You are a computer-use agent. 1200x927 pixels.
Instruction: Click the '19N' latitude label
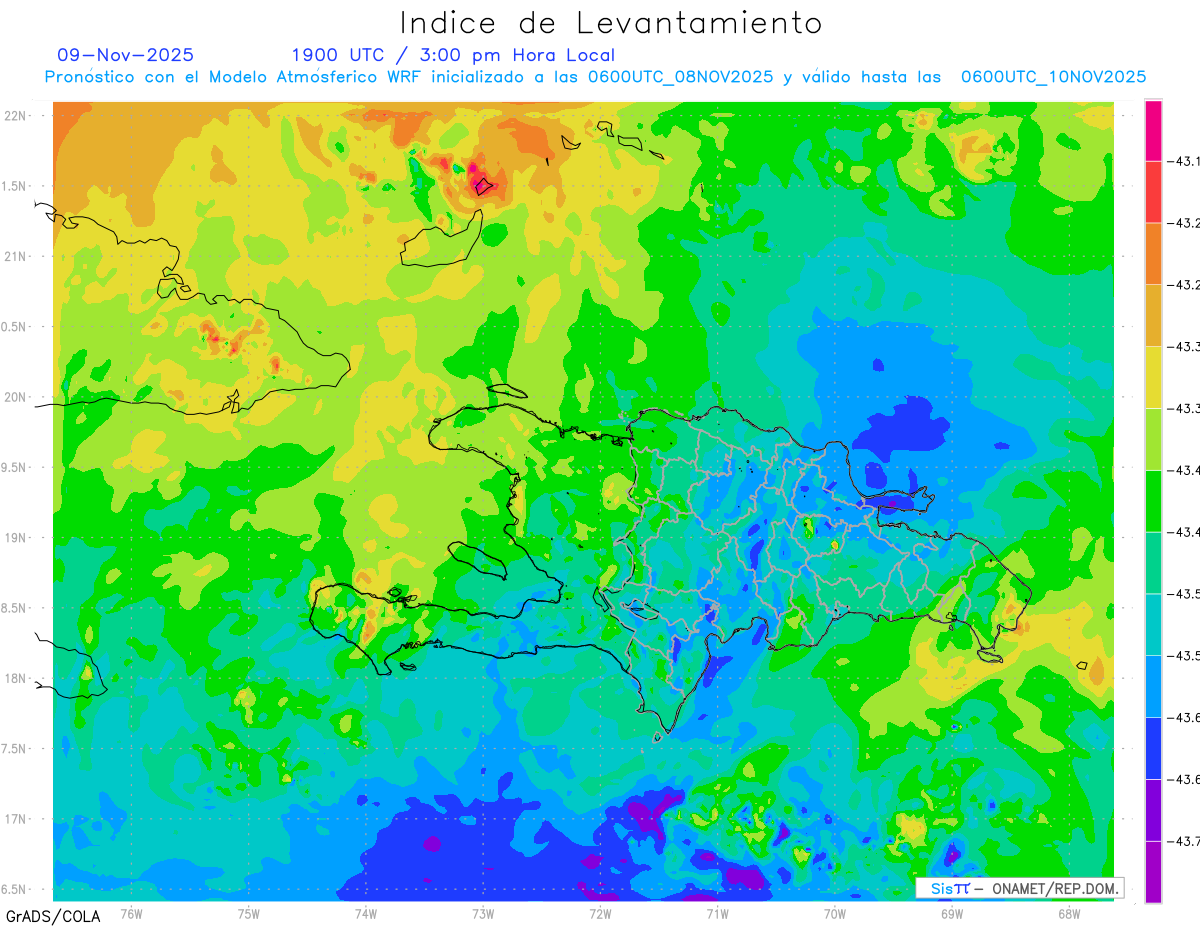click(15, 537)
